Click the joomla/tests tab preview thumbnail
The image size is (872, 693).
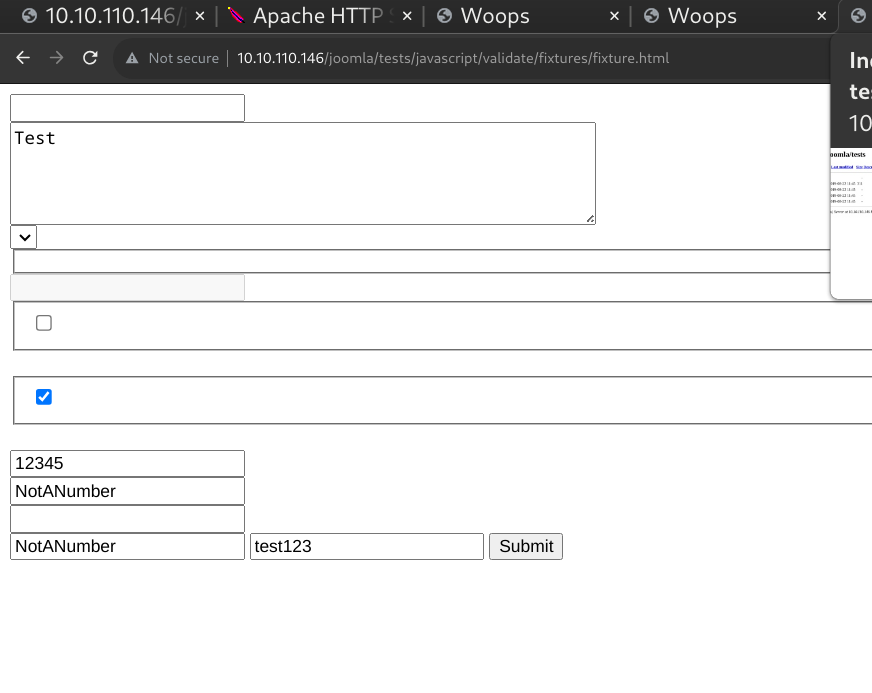[x=851, y=220]
